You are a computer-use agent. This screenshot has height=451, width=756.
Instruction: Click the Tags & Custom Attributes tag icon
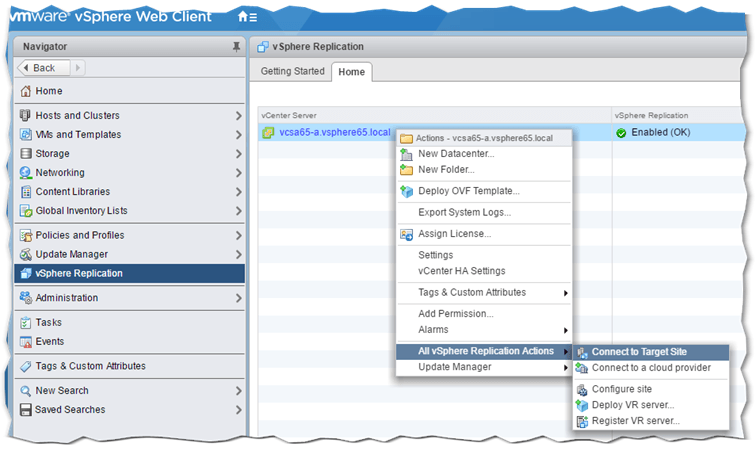[26, 366]
